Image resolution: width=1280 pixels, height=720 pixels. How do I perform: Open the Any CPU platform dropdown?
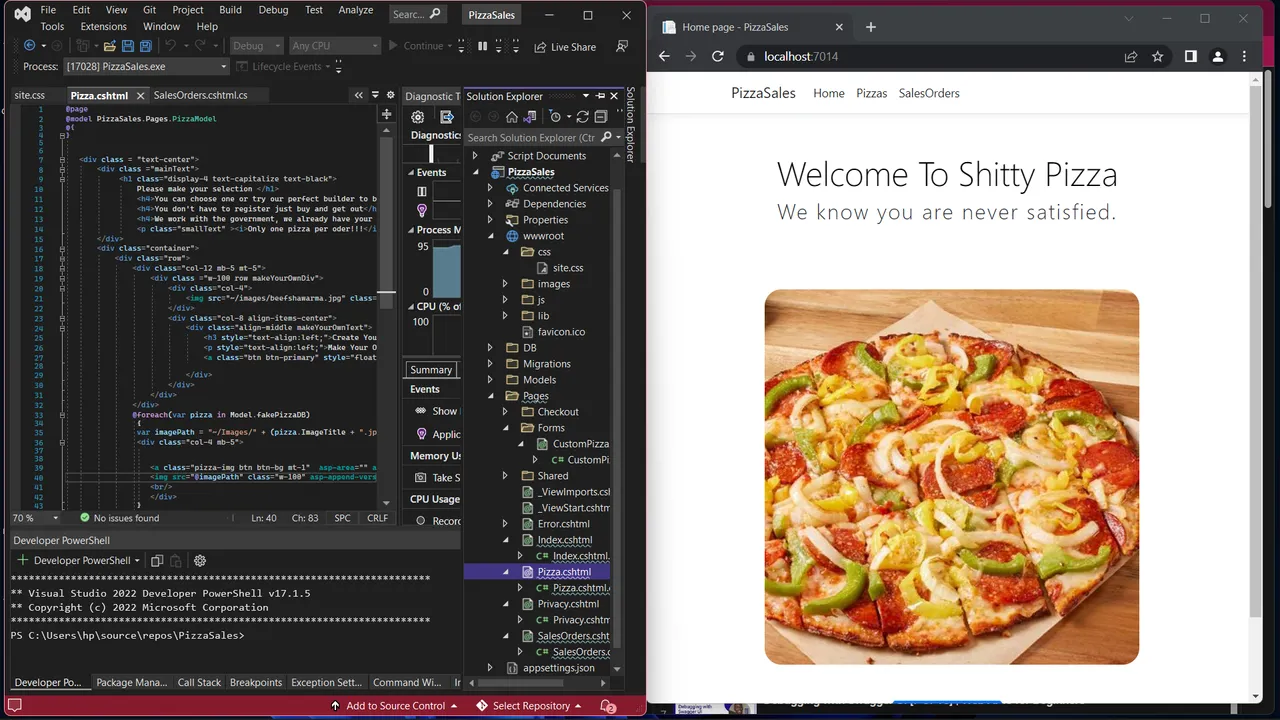334,46
